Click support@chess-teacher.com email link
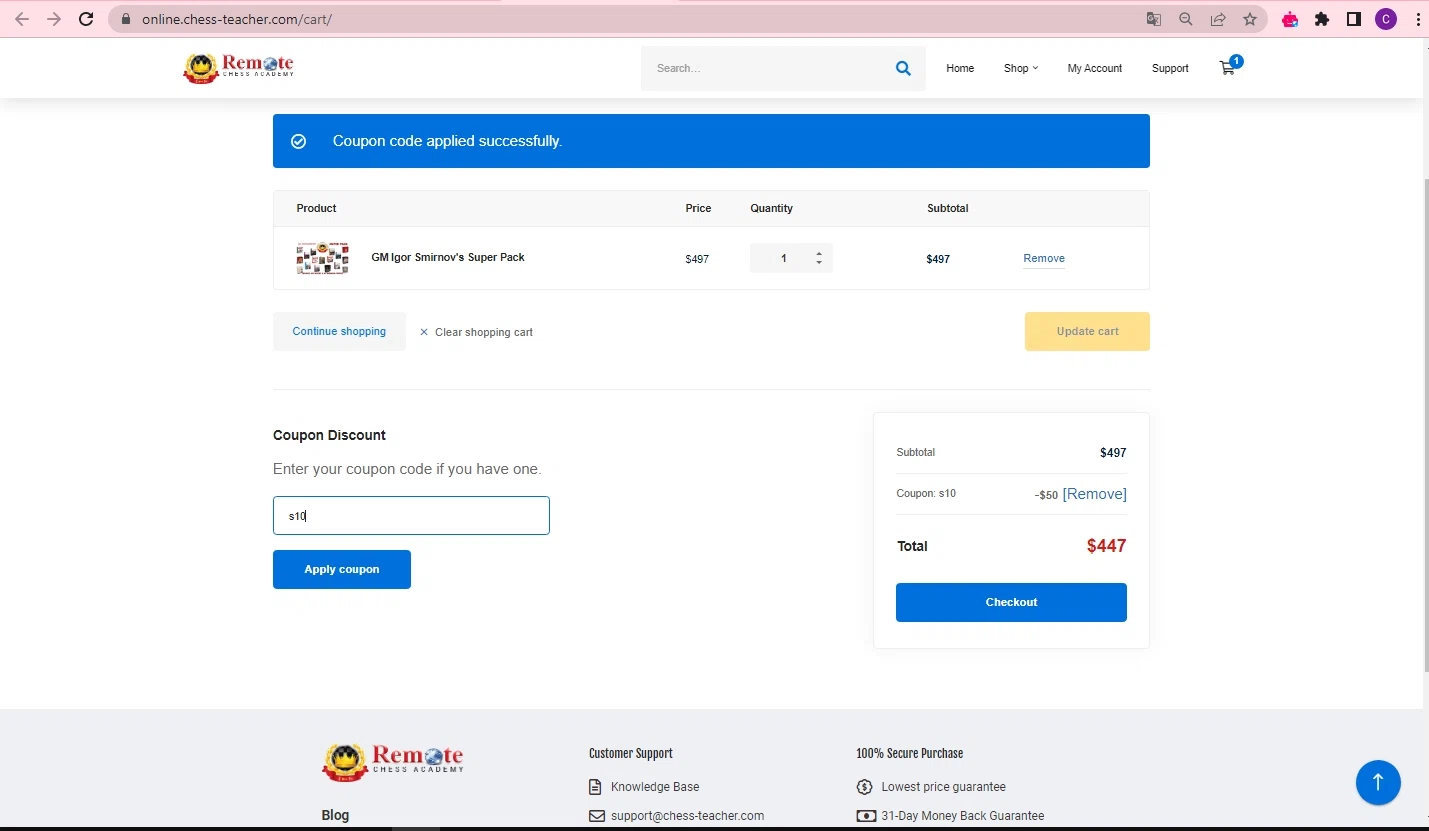 (688, 816)
